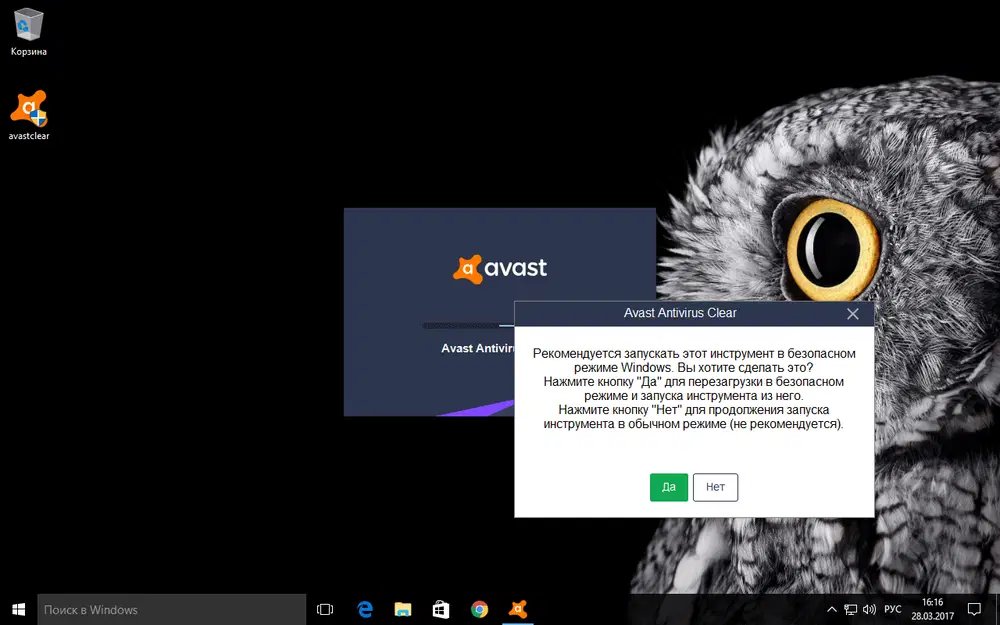This screenshot has height=625, width=1000.
Task: Open network status tray icon
Action: click(x=850, y=610)
